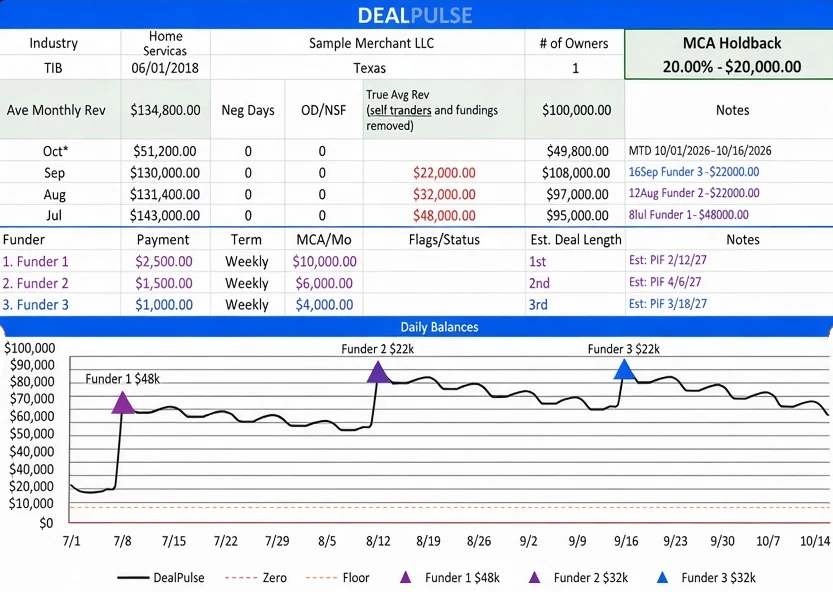Select the 2. Funder 2 row label

[x=36, y=283]
